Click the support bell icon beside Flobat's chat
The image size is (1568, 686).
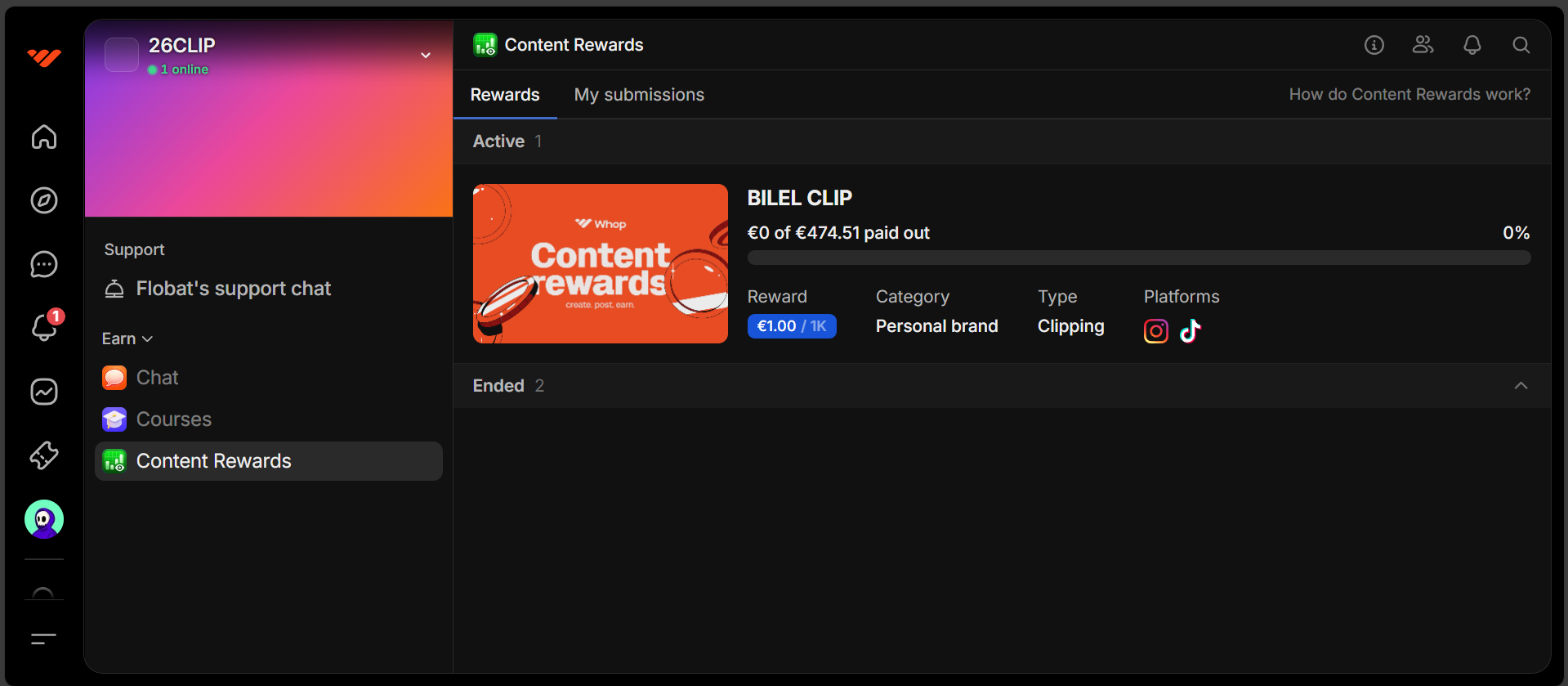tap(114, 289)
